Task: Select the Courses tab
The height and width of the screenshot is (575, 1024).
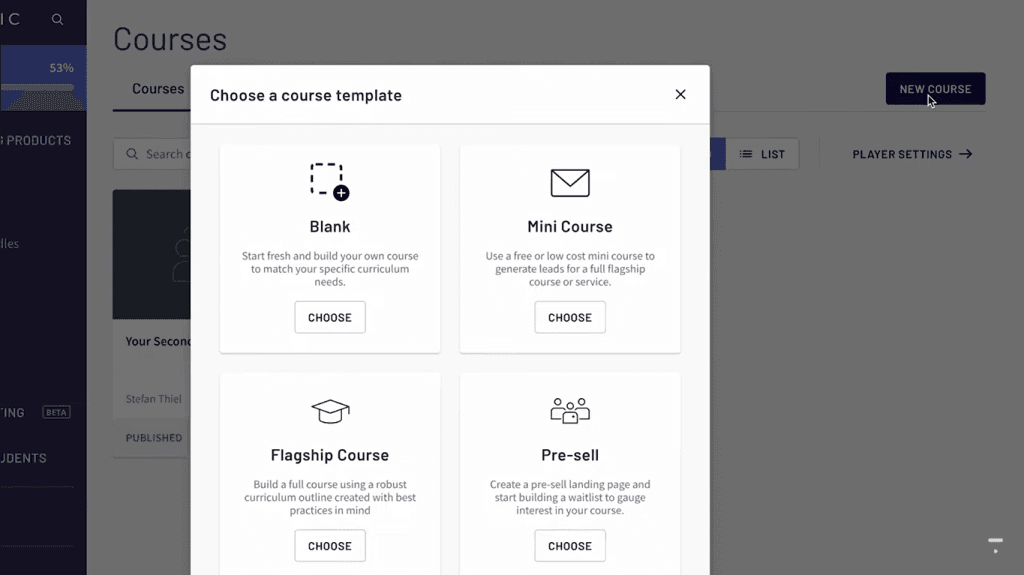Action: [158, 89]
